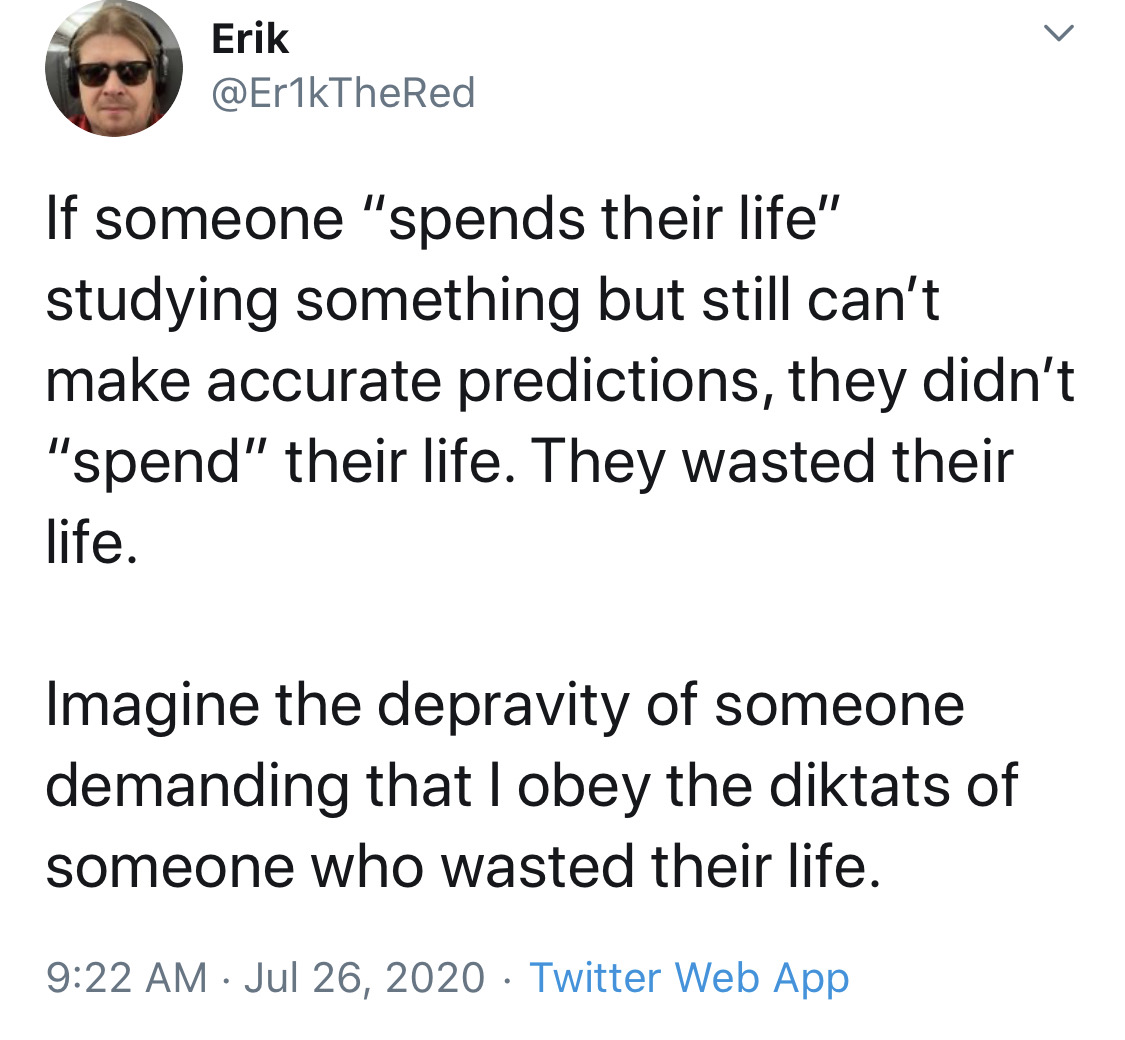This screenshot has width=1125, height=1040.
Task: Select the word Imagine starting the second paragraph
Action: pyautogui.click(x=152, y=706)
